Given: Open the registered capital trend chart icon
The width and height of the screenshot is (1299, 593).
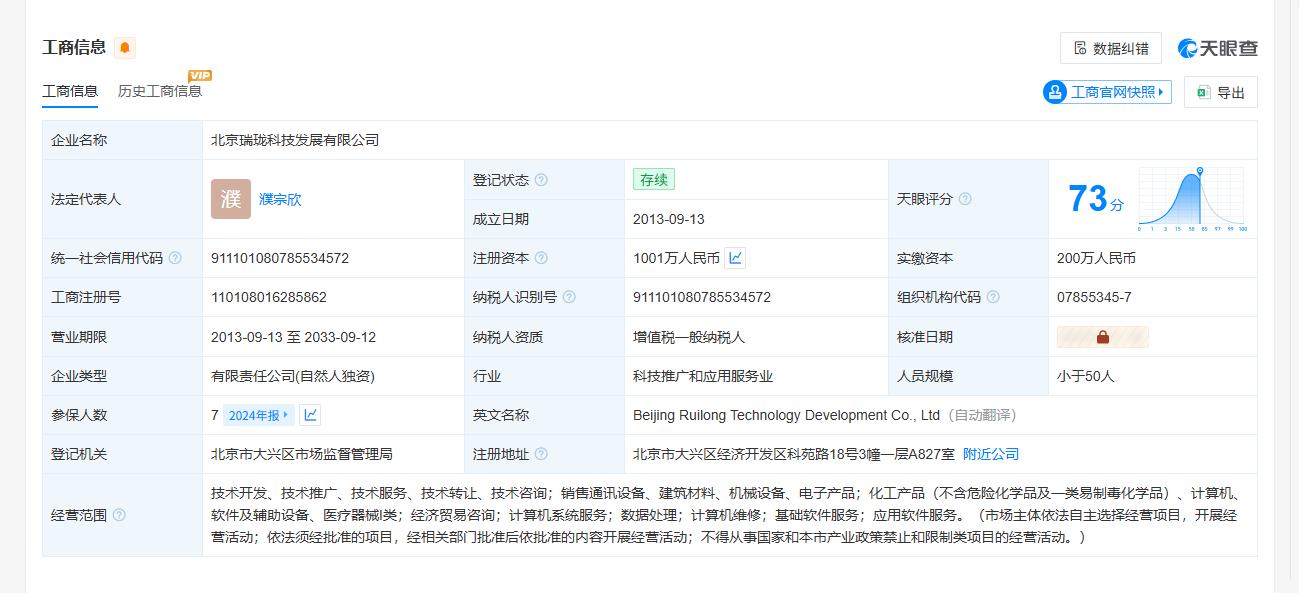Looking at the screenshot, I should coord(735,258).
